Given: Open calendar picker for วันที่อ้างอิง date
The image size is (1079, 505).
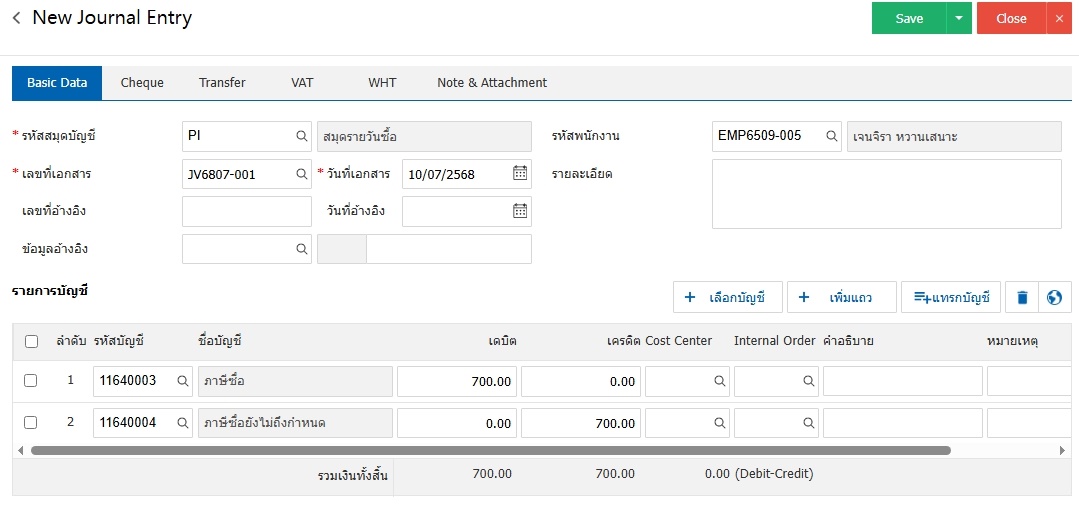Looking at the screenshot, I should click(x=520, y=211).
